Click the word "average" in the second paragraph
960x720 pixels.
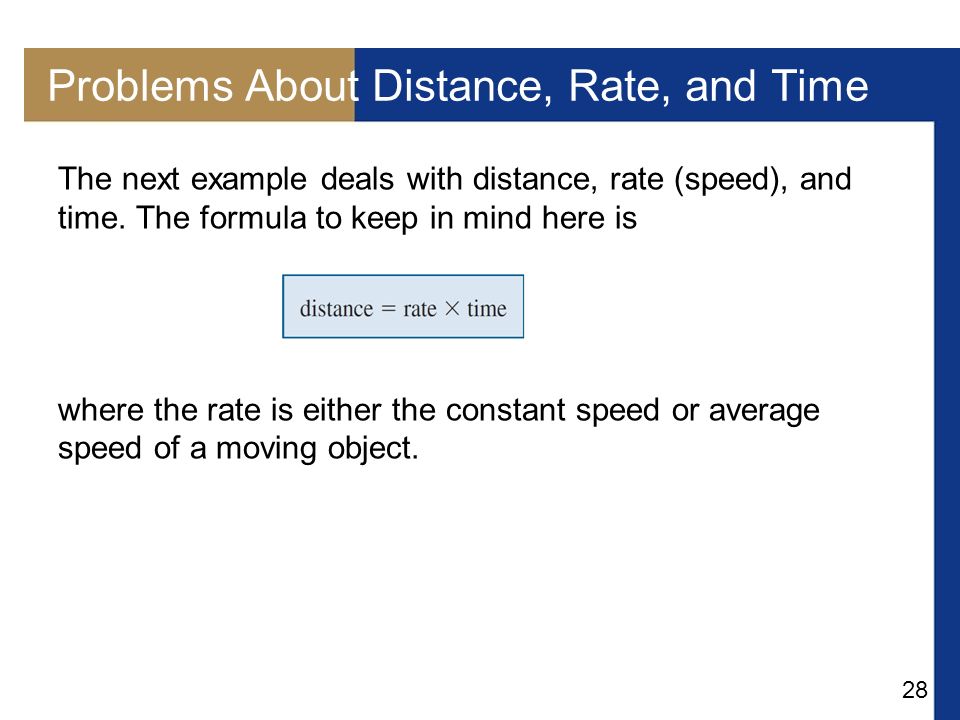(764, 411)
